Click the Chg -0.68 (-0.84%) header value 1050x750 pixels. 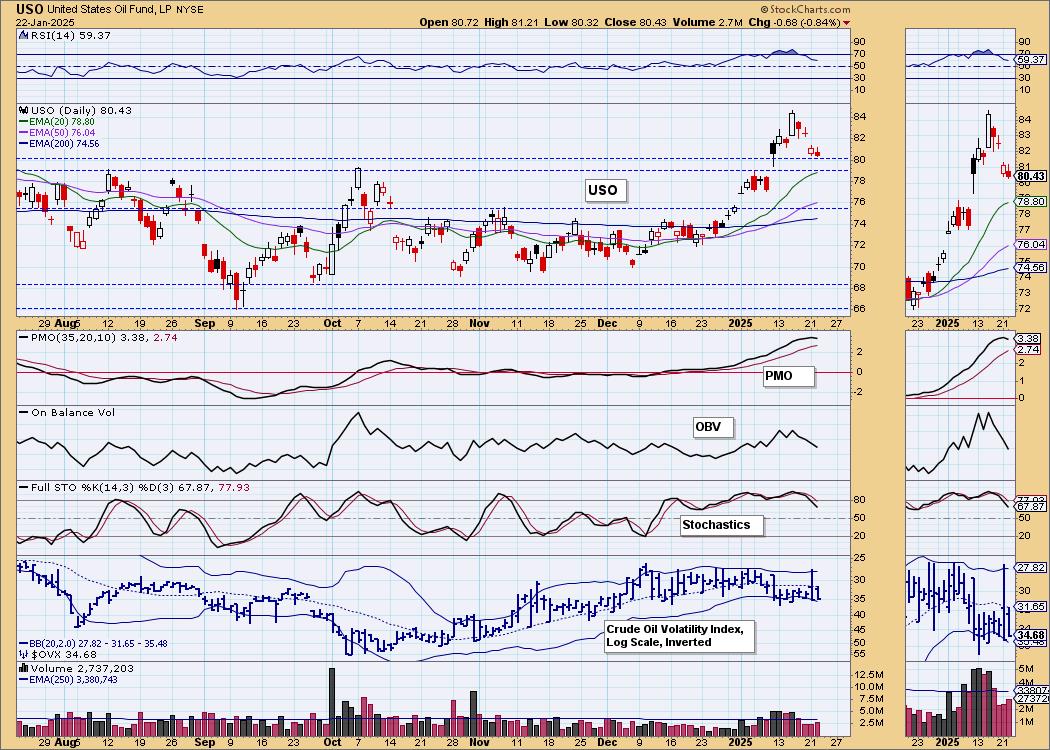794,22
